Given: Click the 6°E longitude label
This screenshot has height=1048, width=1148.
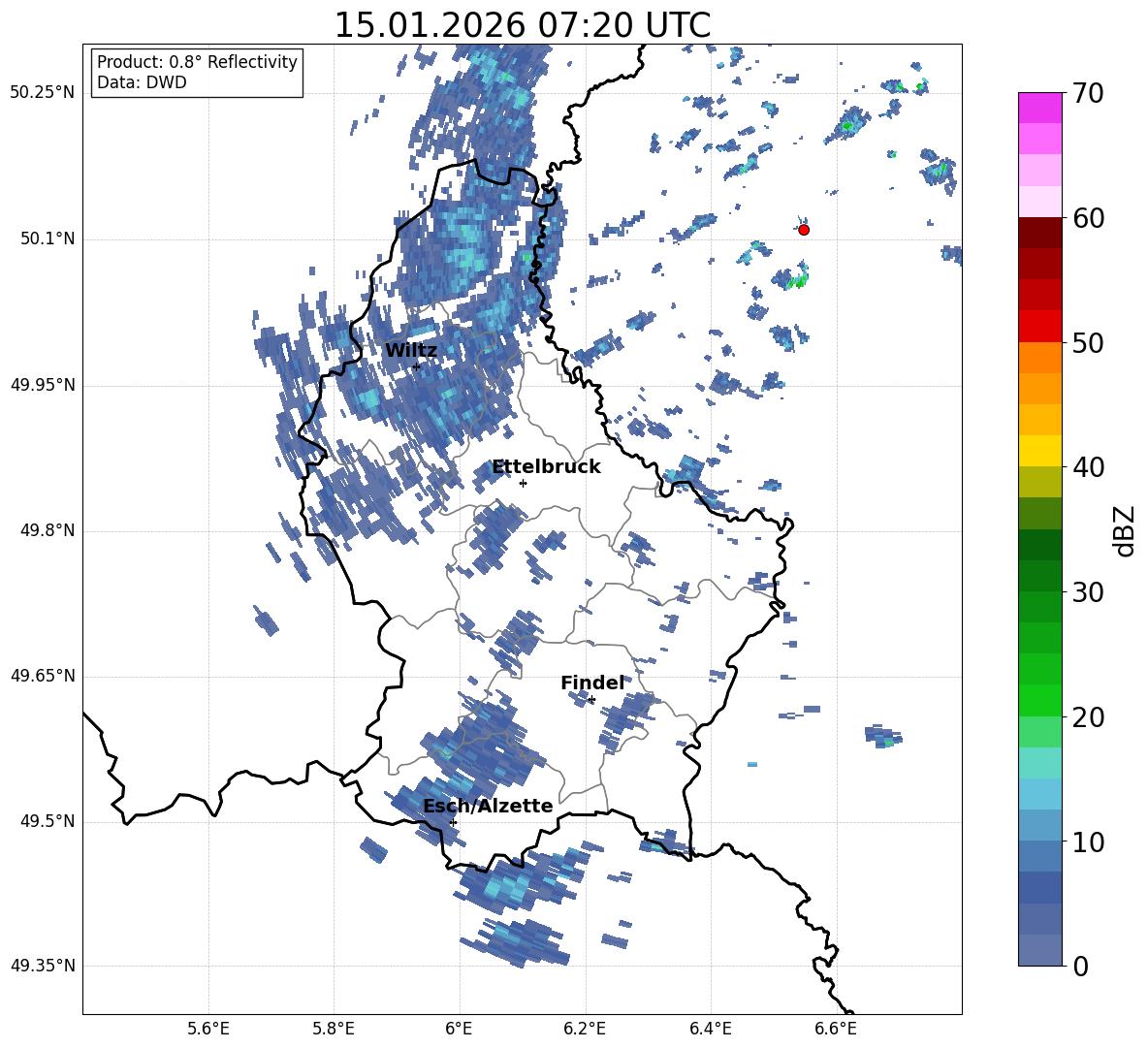Looking at the screenshot, I should [459, 1029].
